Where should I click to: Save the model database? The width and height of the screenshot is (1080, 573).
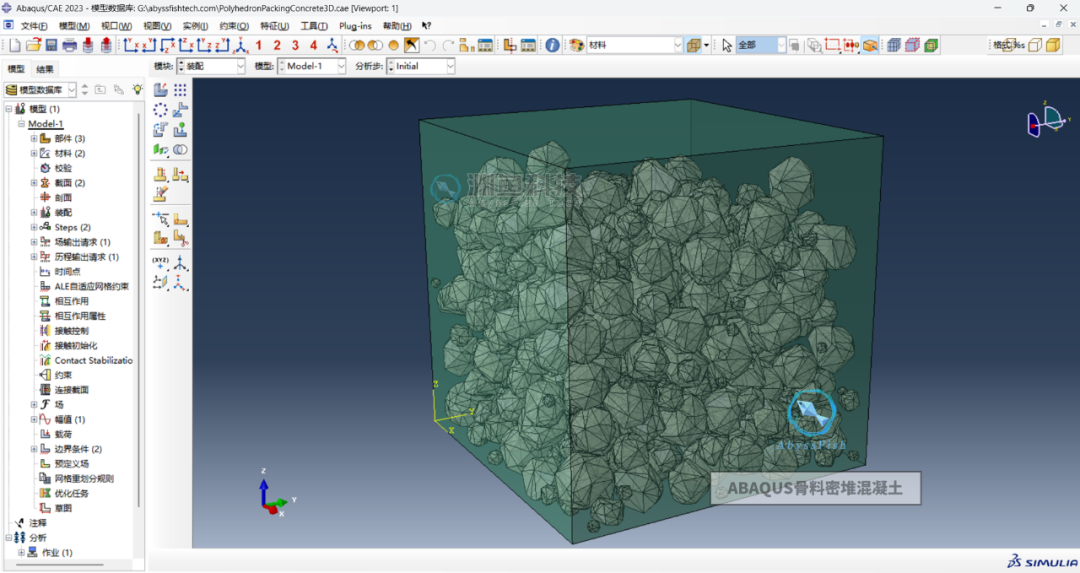(x=52, y=45)
